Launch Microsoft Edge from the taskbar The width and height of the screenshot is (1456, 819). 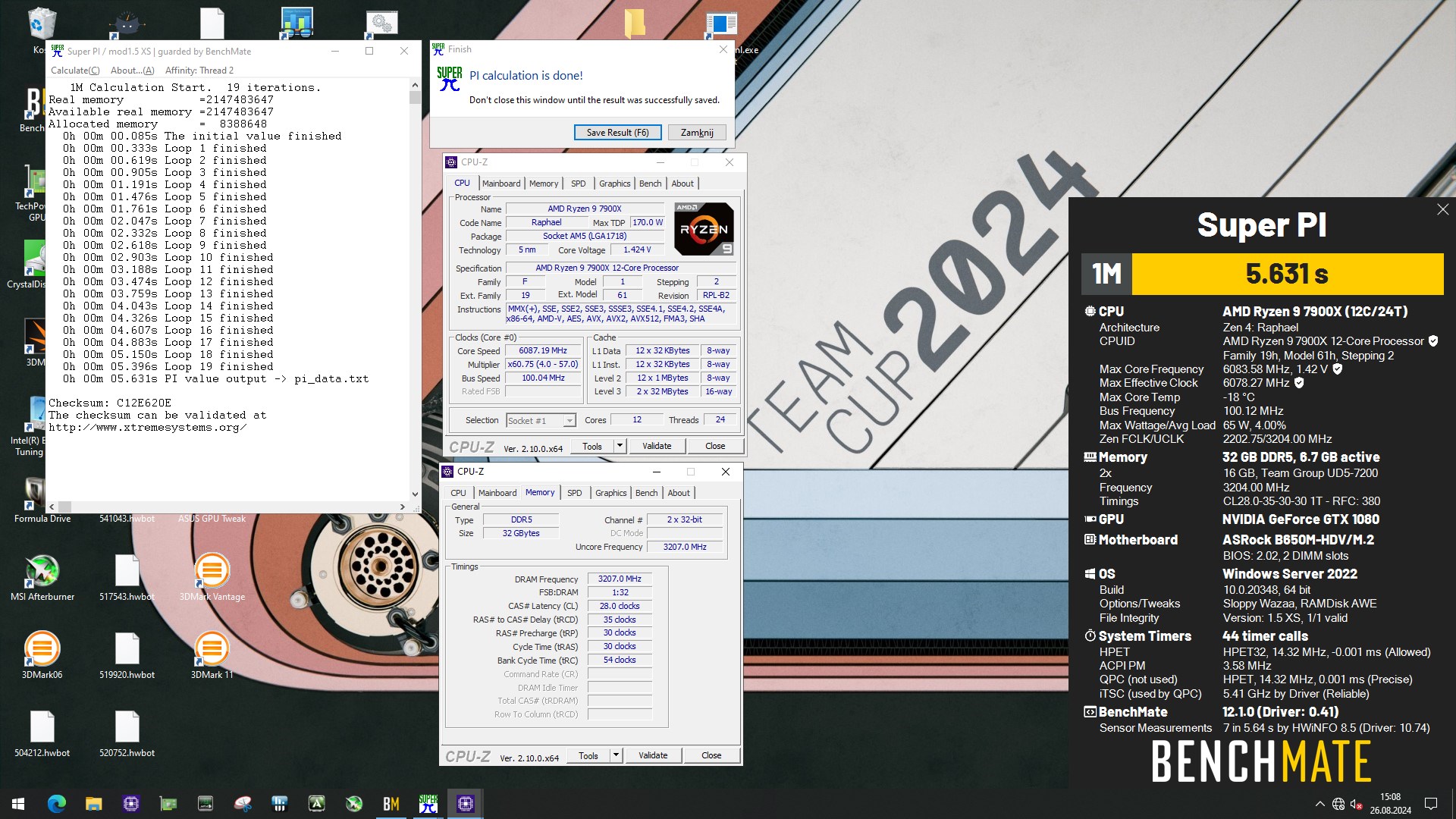click(56, 803)
